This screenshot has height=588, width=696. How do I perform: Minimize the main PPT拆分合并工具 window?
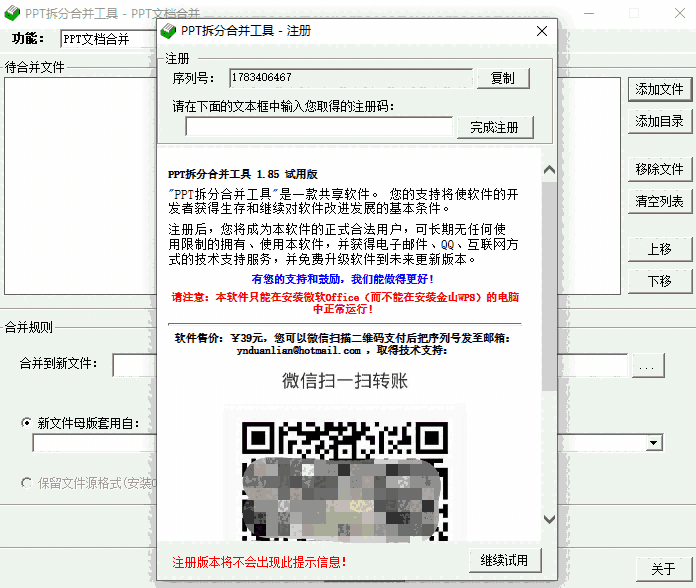pos(589,13)
